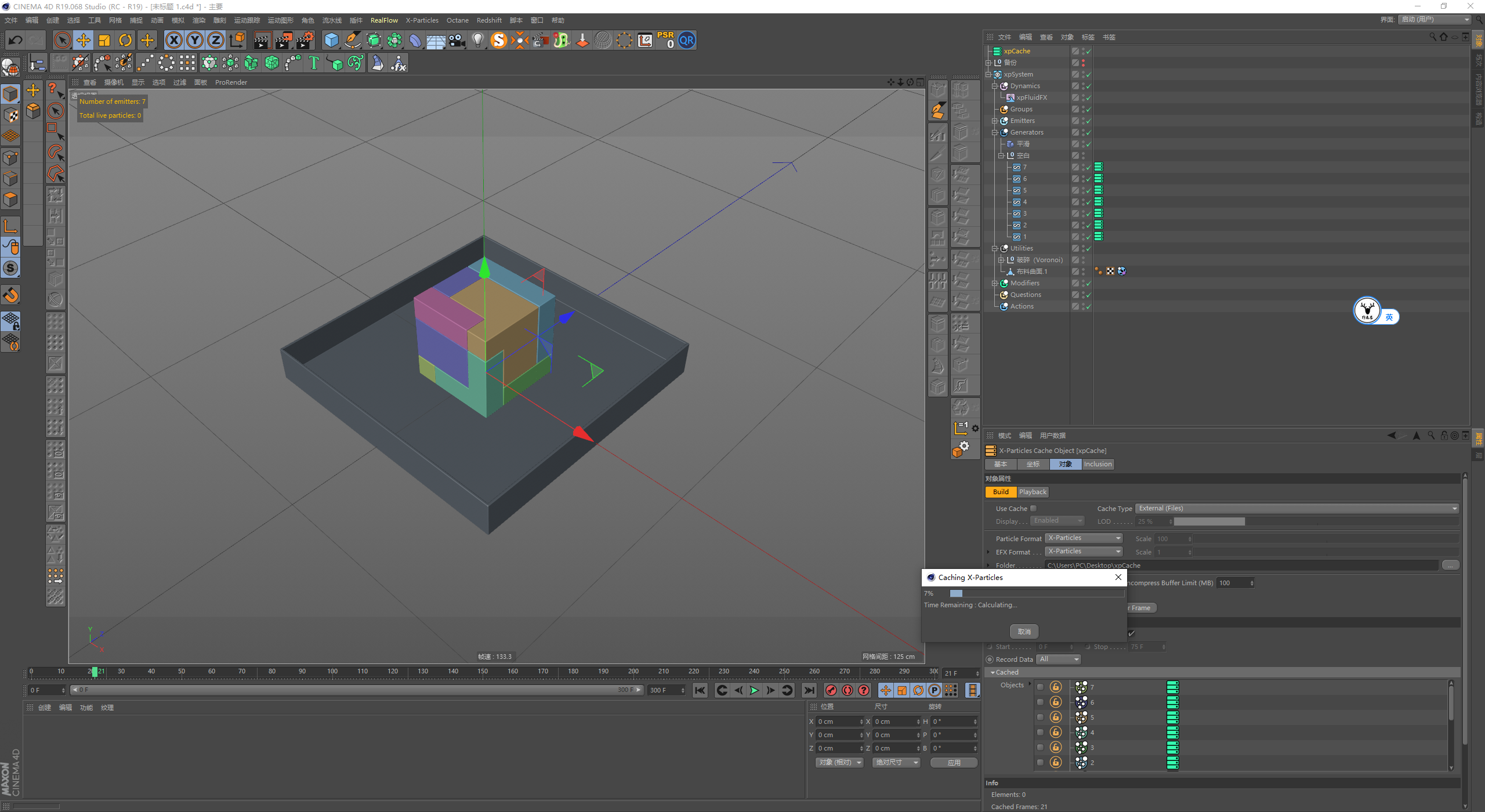This screenshot has height=812, width=1485.
Task: Click the caching progress bar
Action: click(1037, 593)
